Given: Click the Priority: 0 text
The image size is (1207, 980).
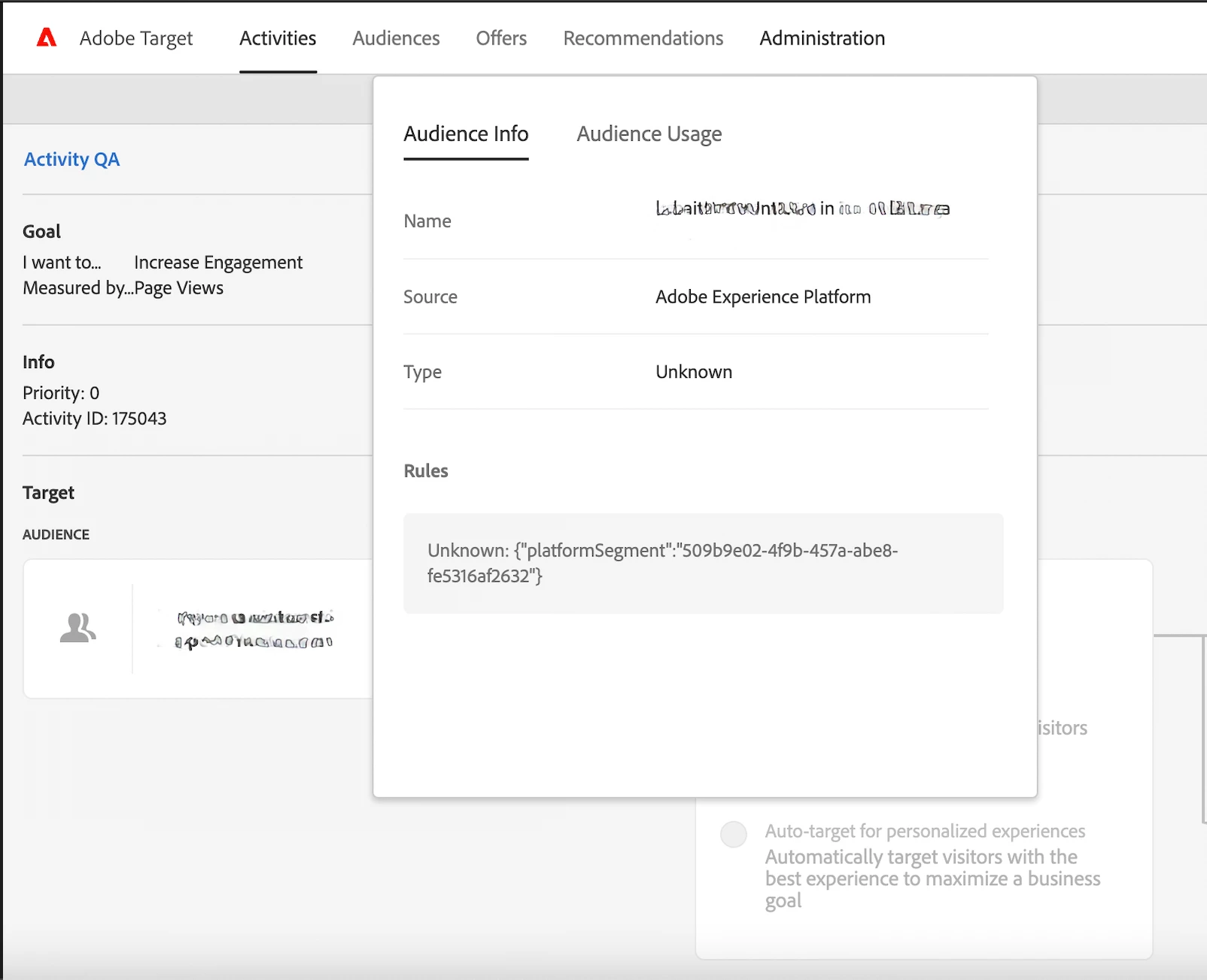Looking at the screenshot, I should click(x=61, y=393).
